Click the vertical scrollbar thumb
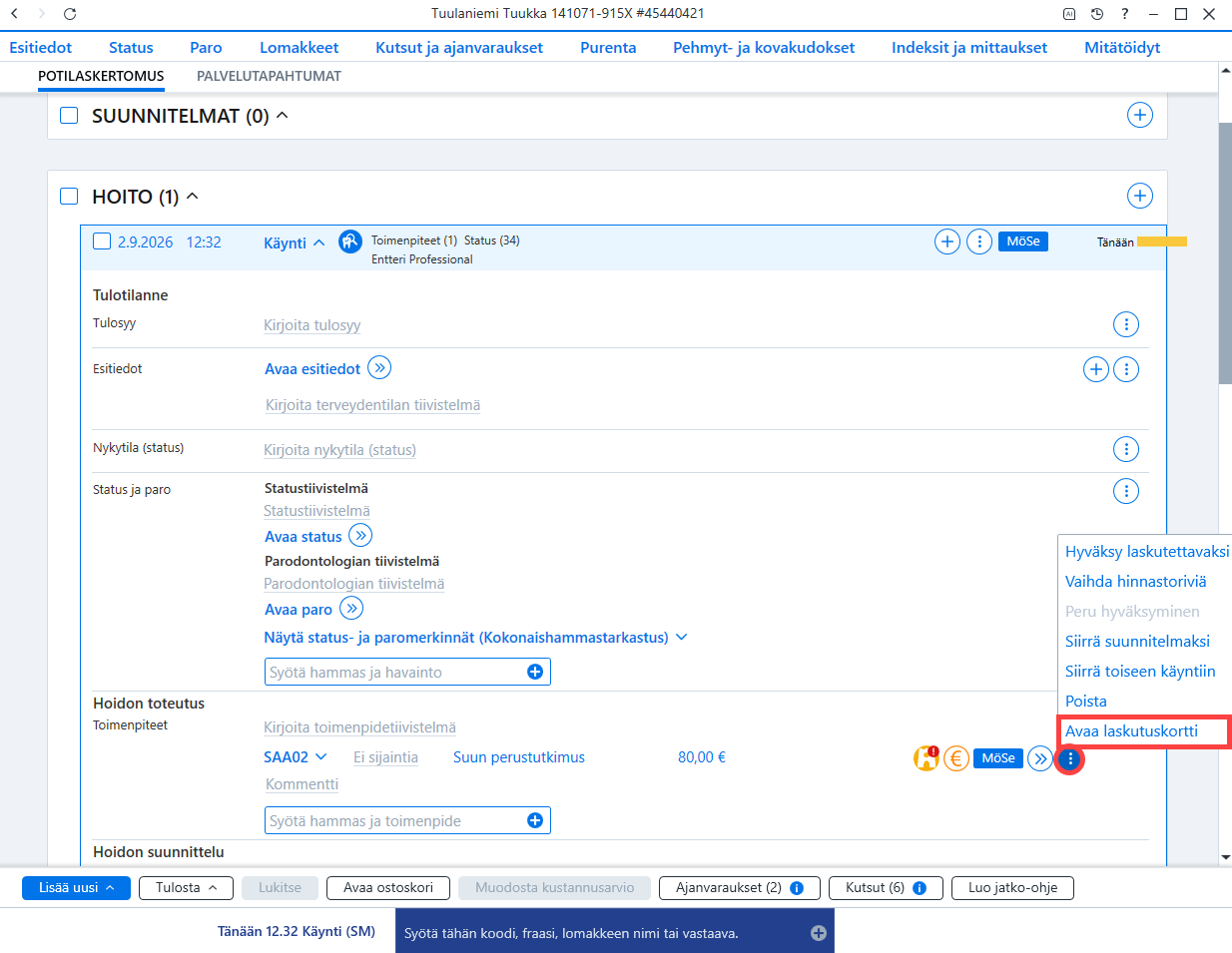 coord(1225,252)
